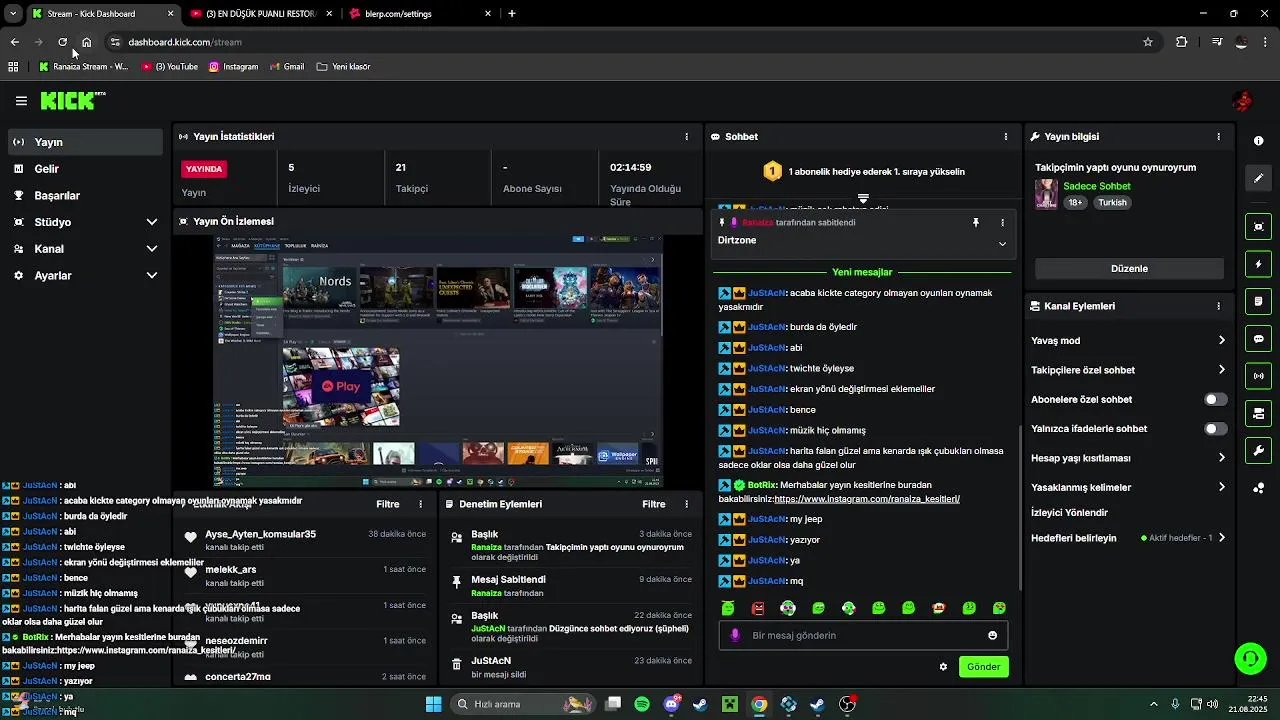Toggle the wrench widget icon in right rail
The height and width of the screenshot is (720, 1280).
(x=1258, y=450)
